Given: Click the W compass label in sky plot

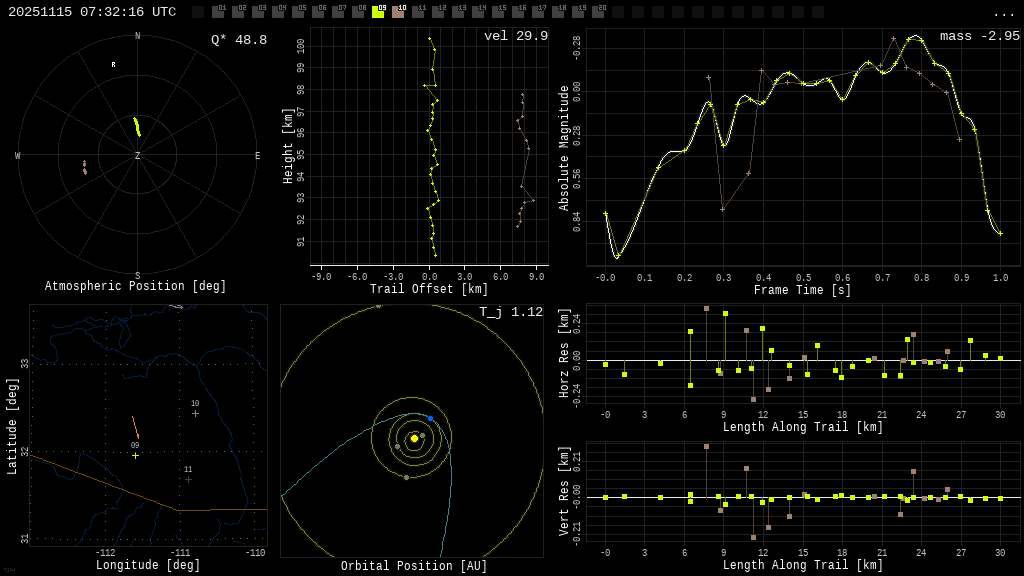Looking at the screenshot, I should click(x=18, y=155).
